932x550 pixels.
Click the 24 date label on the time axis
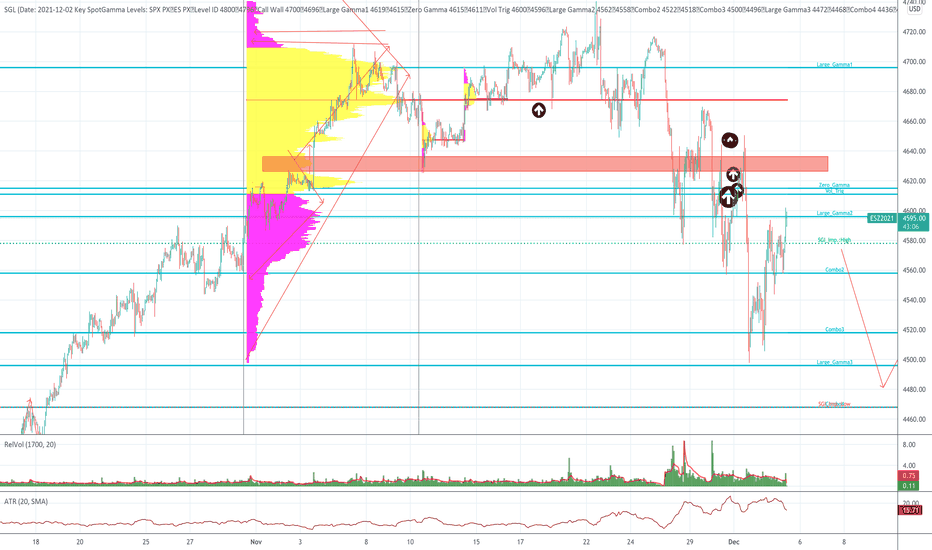coord(630,542)
